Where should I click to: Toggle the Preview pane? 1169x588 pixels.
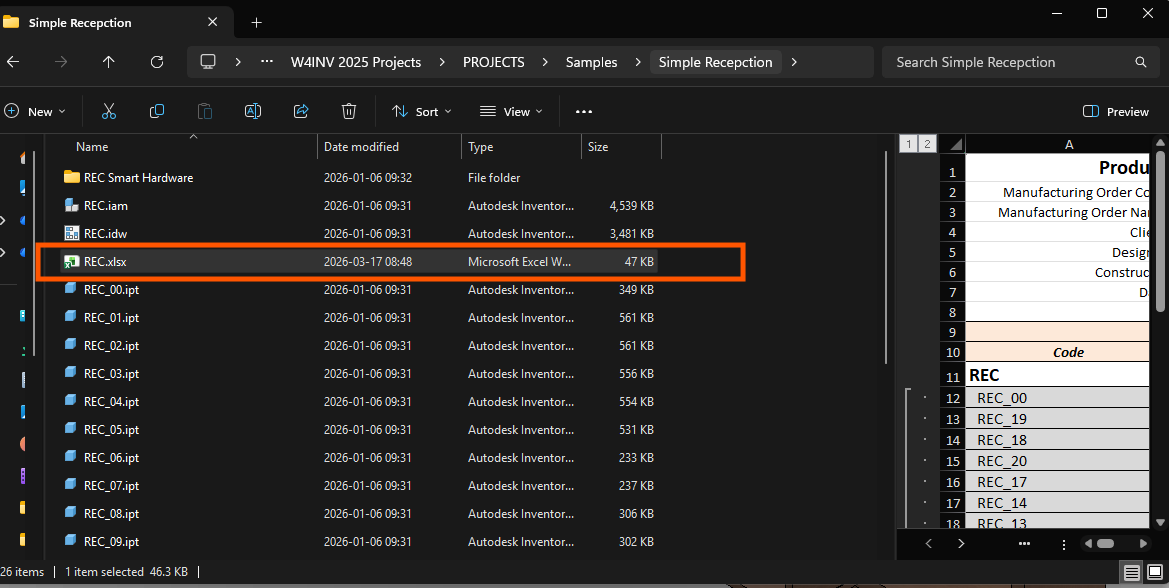[1115, 112]
